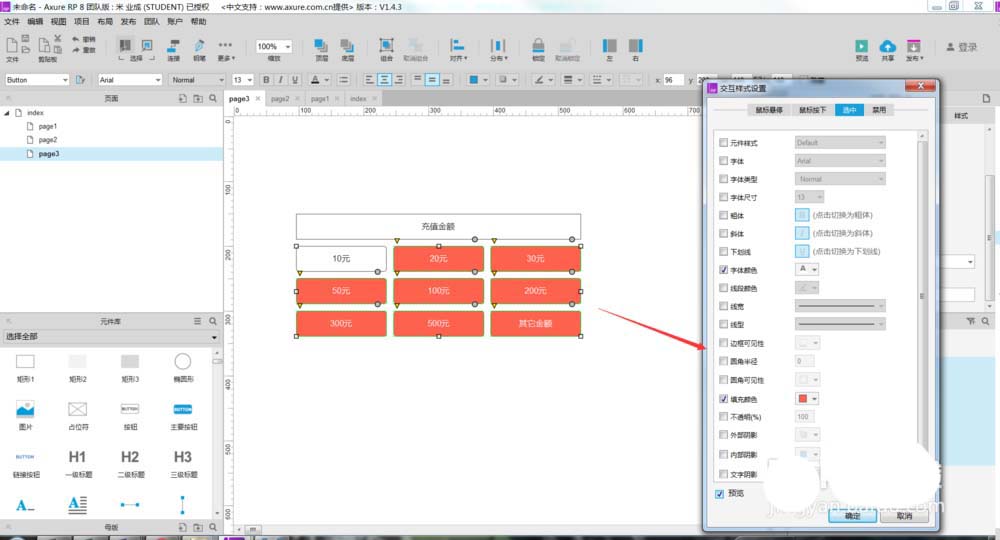Click the Publish (发布) toolbar icon
The image size is (1000, 540).
[x=914, y=46]
